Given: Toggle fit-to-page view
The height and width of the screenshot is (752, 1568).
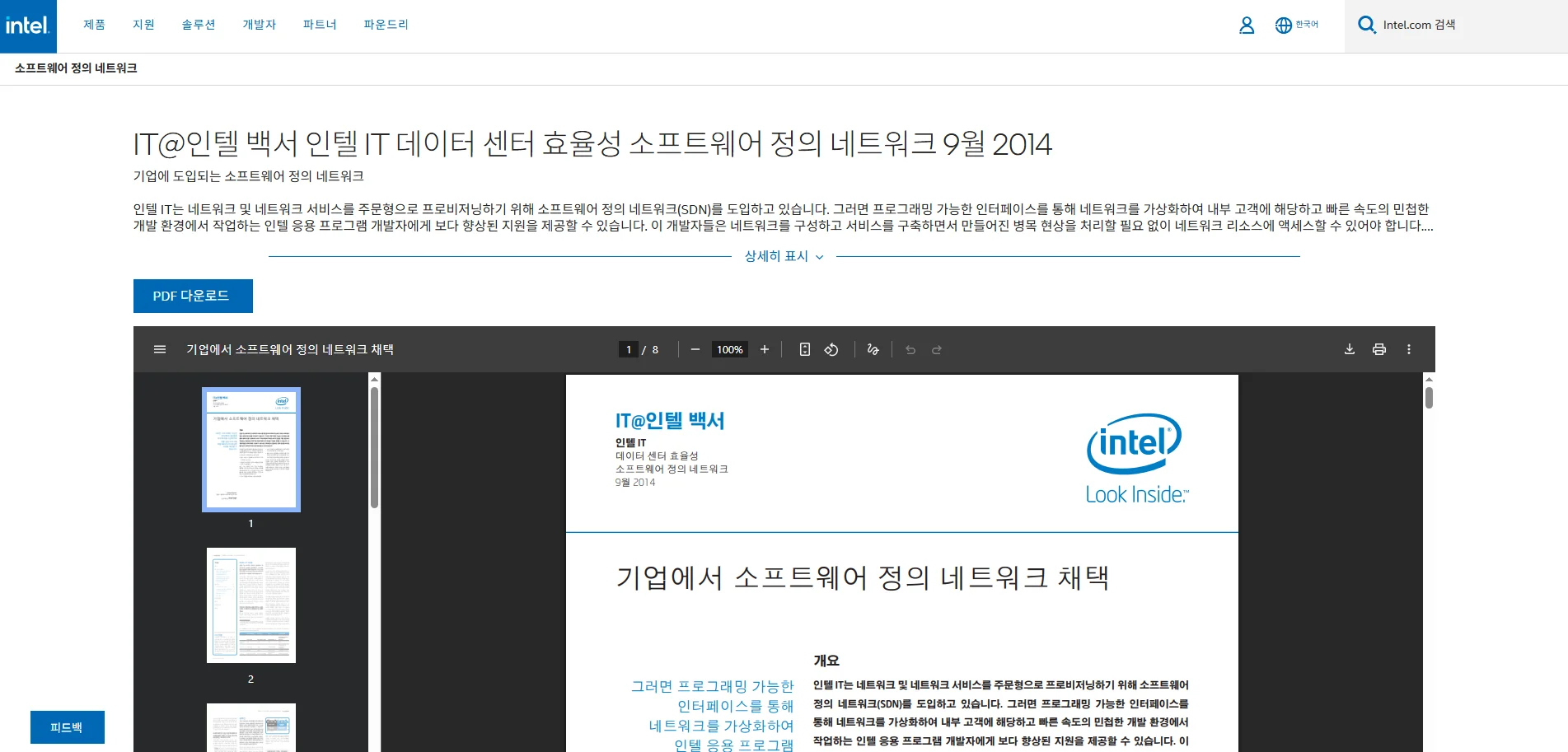Looking at the screenshot, I should pyautogui.click(x=804, y=349).
